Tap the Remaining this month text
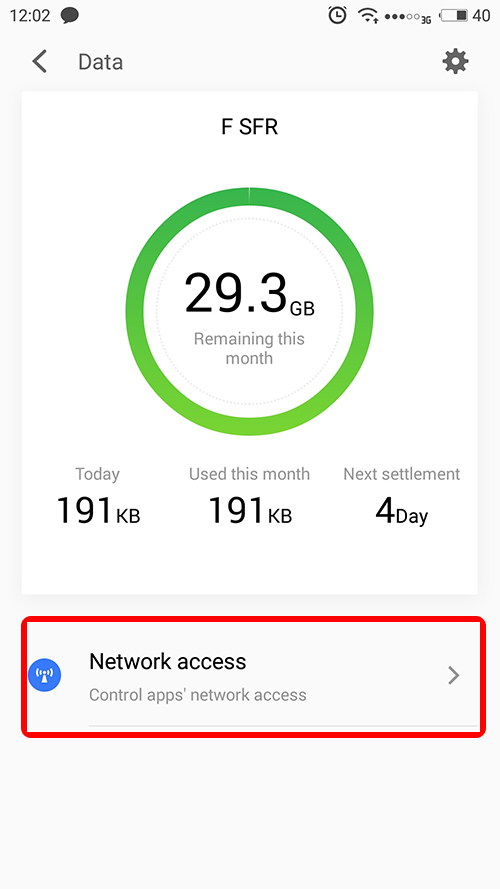Screen dimensions: 500x889 249,349
